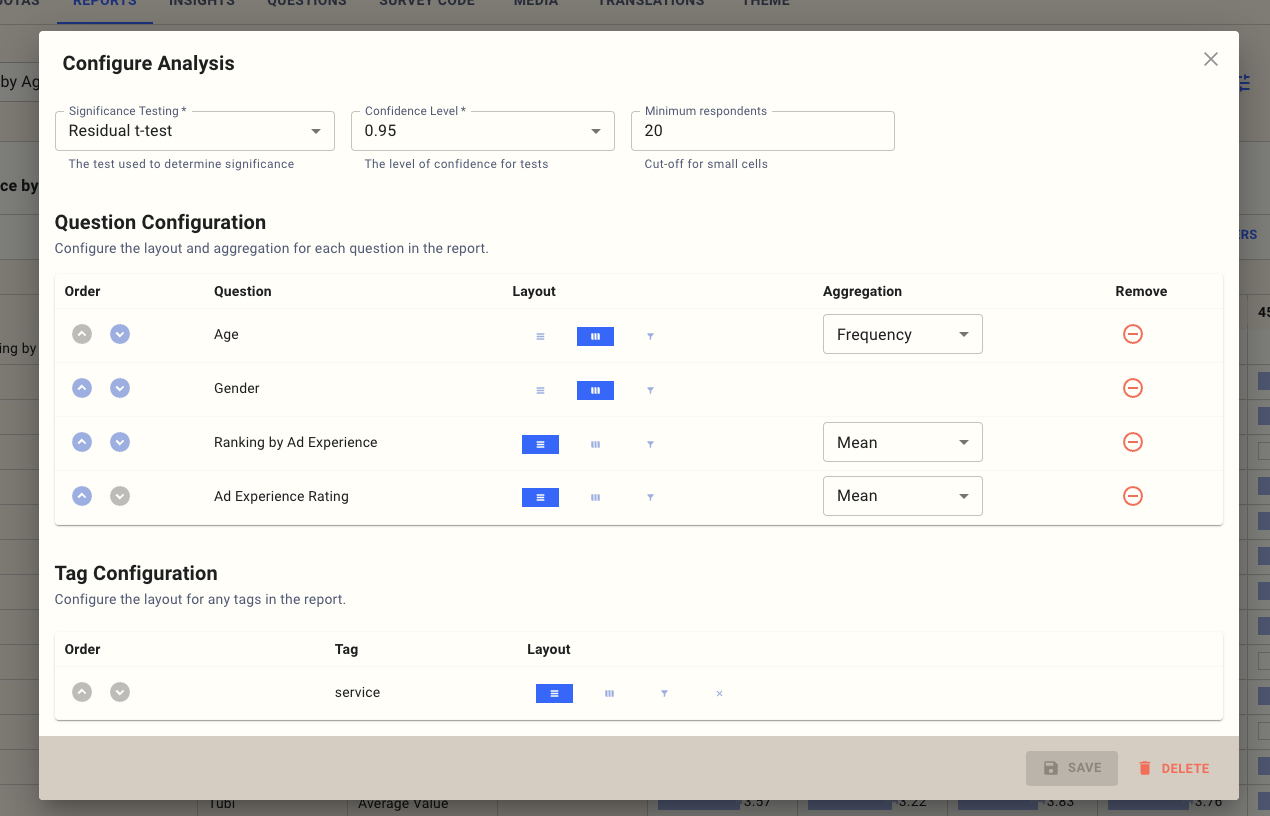Remove Ad Experience Rating question

coord(1132,496)
